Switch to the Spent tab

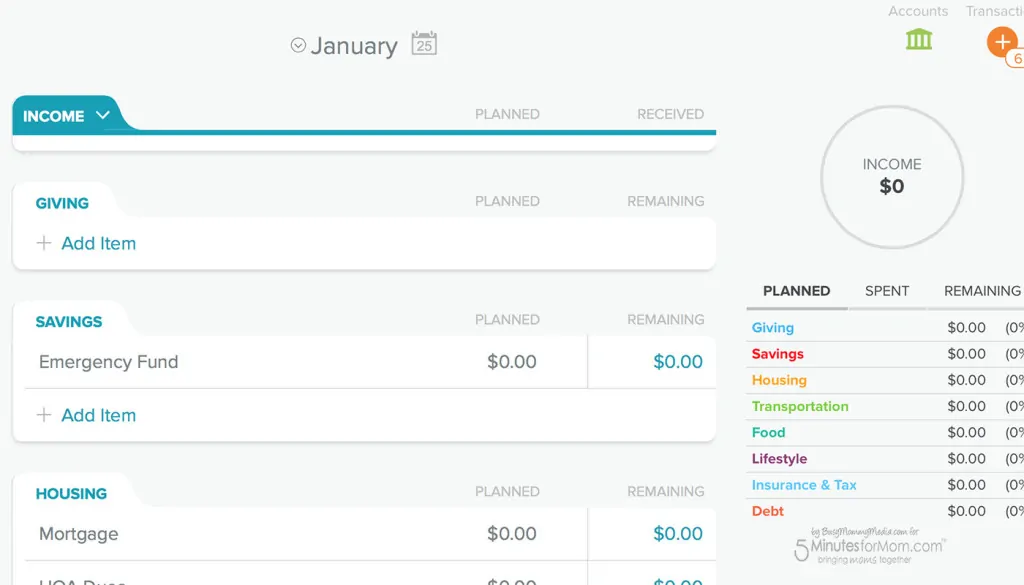pyautogui.click(x=886, y=291)
